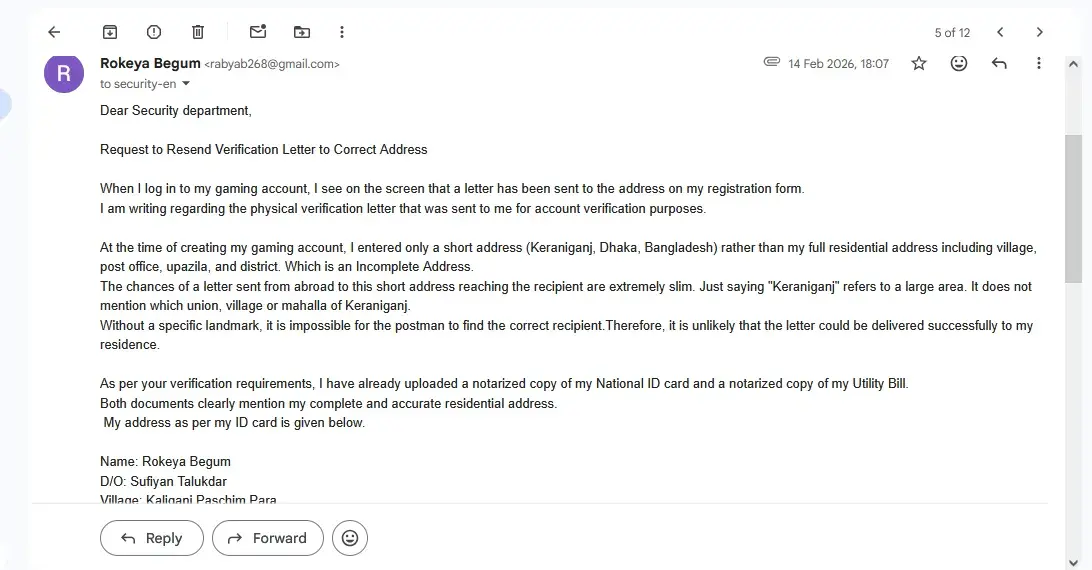Go to the older email using right chevron
This screenshot has height=570, width=1092.
click(1040, 32)
